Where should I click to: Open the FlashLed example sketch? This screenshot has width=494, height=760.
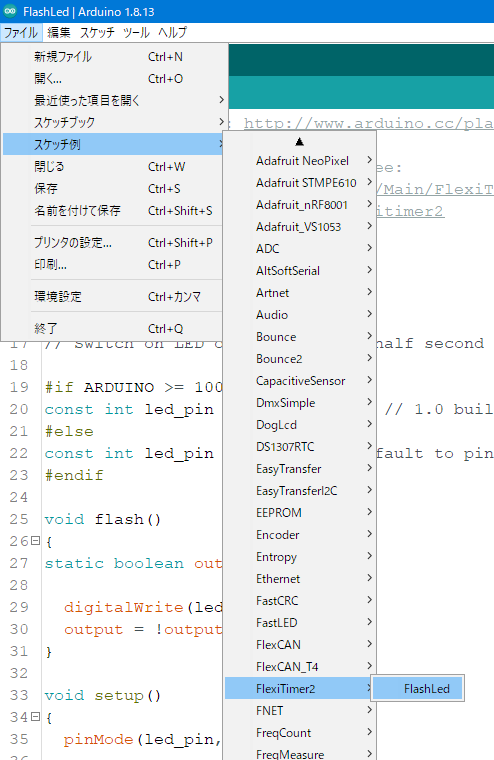(x=418, y=688)
